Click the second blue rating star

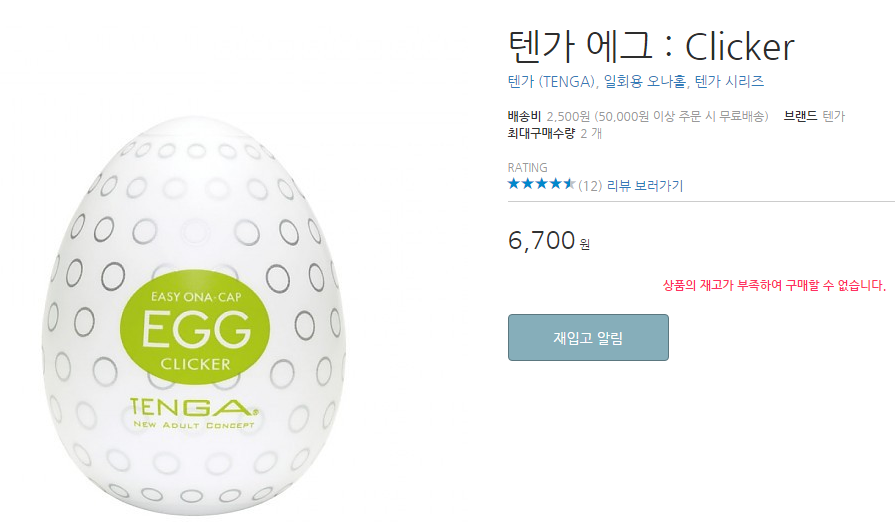pyautogui.click(x=527, y=184)
